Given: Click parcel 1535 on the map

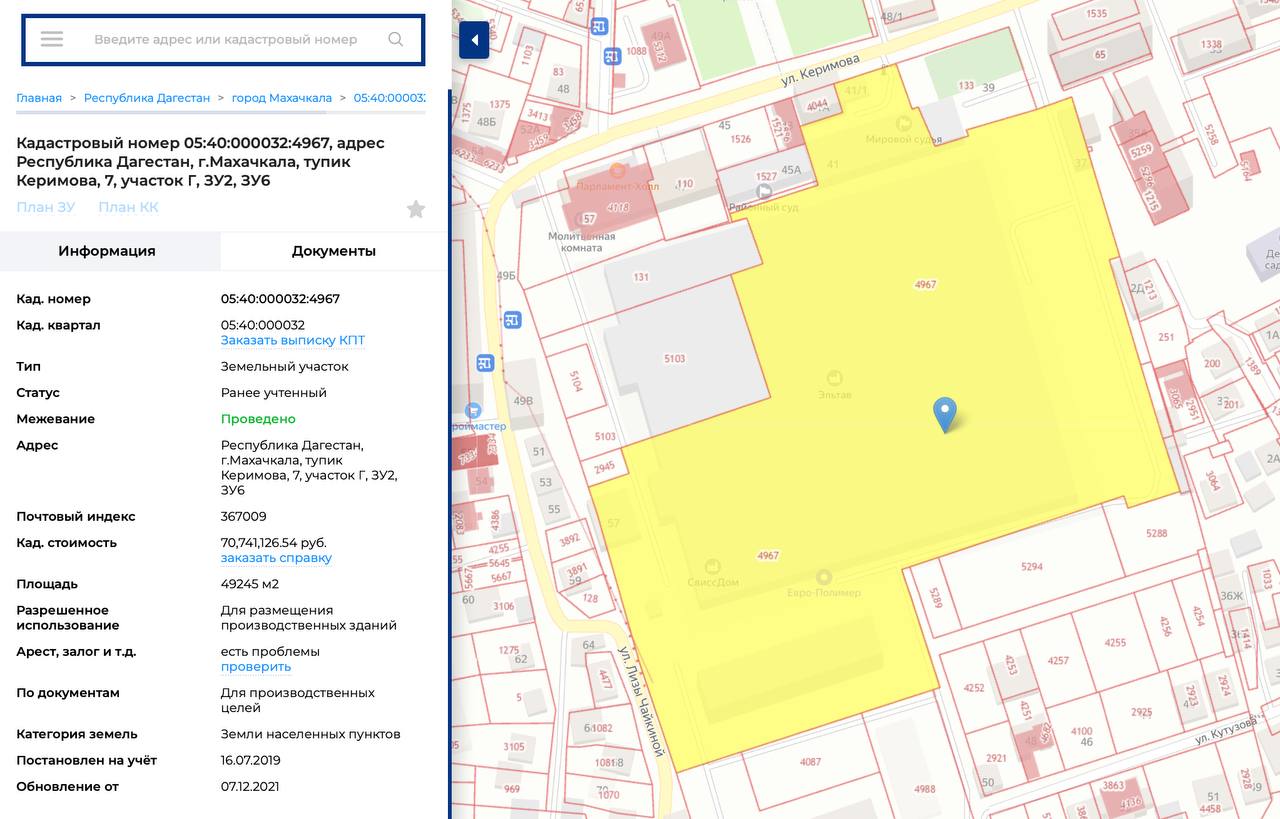Looking at the screenshot, I should coord(1097,14).
